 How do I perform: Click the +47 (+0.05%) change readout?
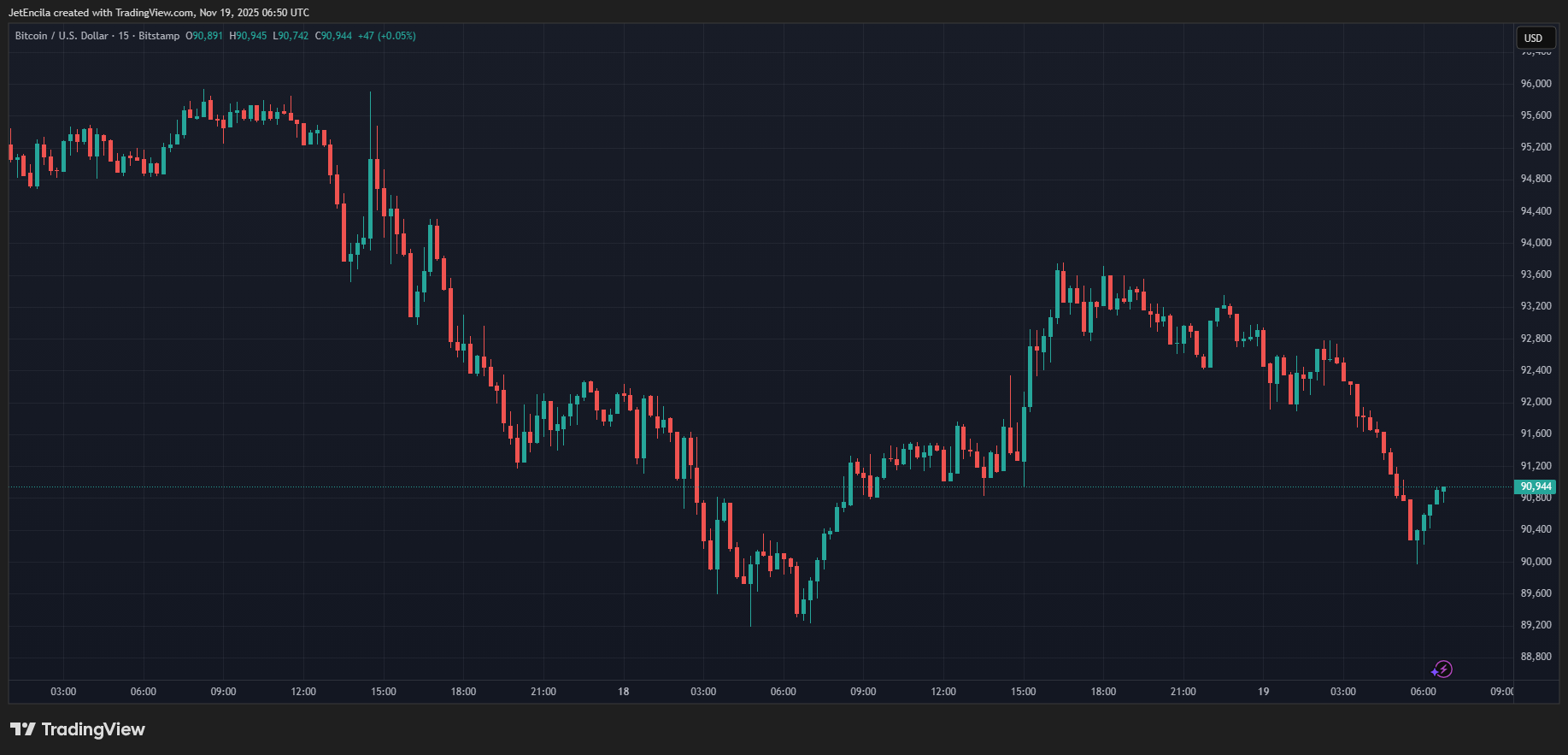[386, 36]
